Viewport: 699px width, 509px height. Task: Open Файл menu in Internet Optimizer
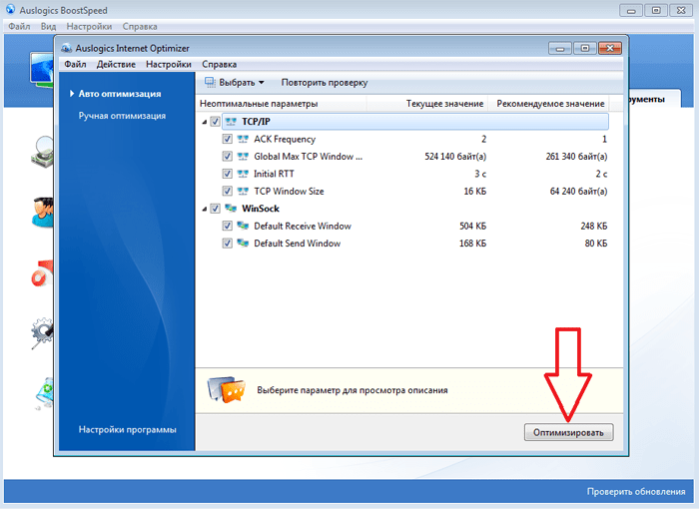point(75,64)
